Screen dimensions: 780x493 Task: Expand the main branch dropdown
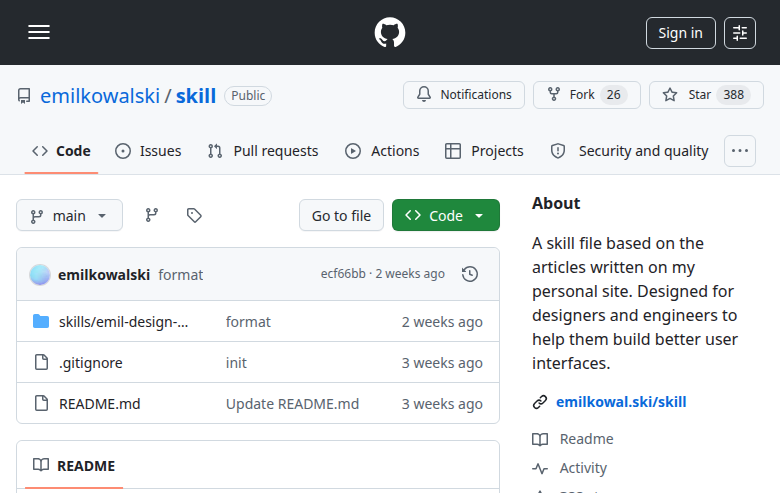(69, 215)
